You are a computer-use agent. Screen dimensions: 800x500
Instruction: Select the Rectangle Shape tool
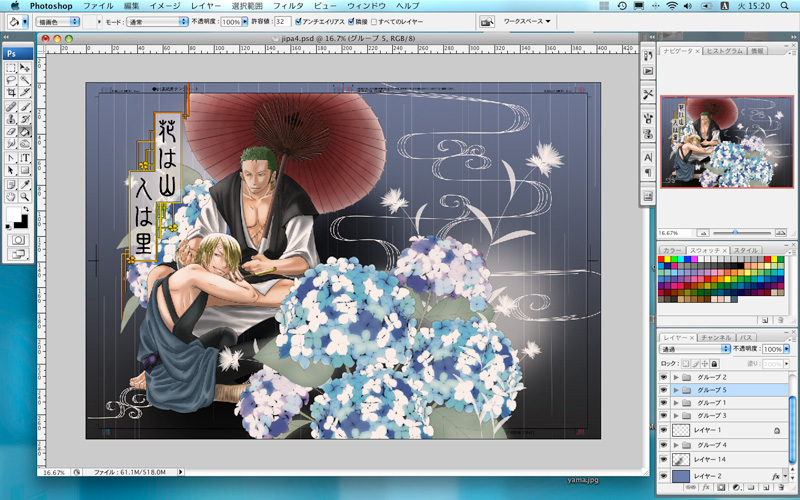click(x=24, y=170)
